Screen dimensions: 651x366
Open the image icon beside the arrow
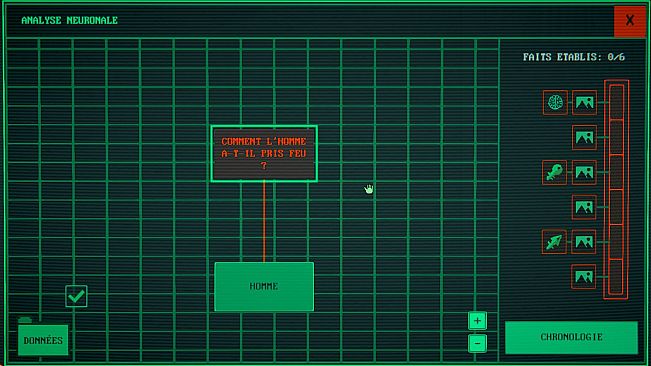(584, 242)
